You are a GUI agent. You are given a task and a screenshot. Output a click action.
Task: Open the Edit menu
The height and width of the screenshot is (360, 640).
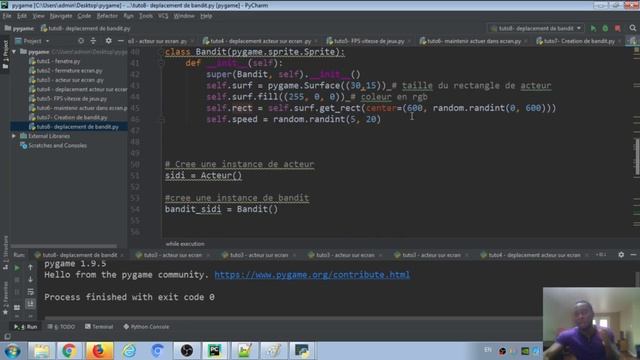coord(22,16)
